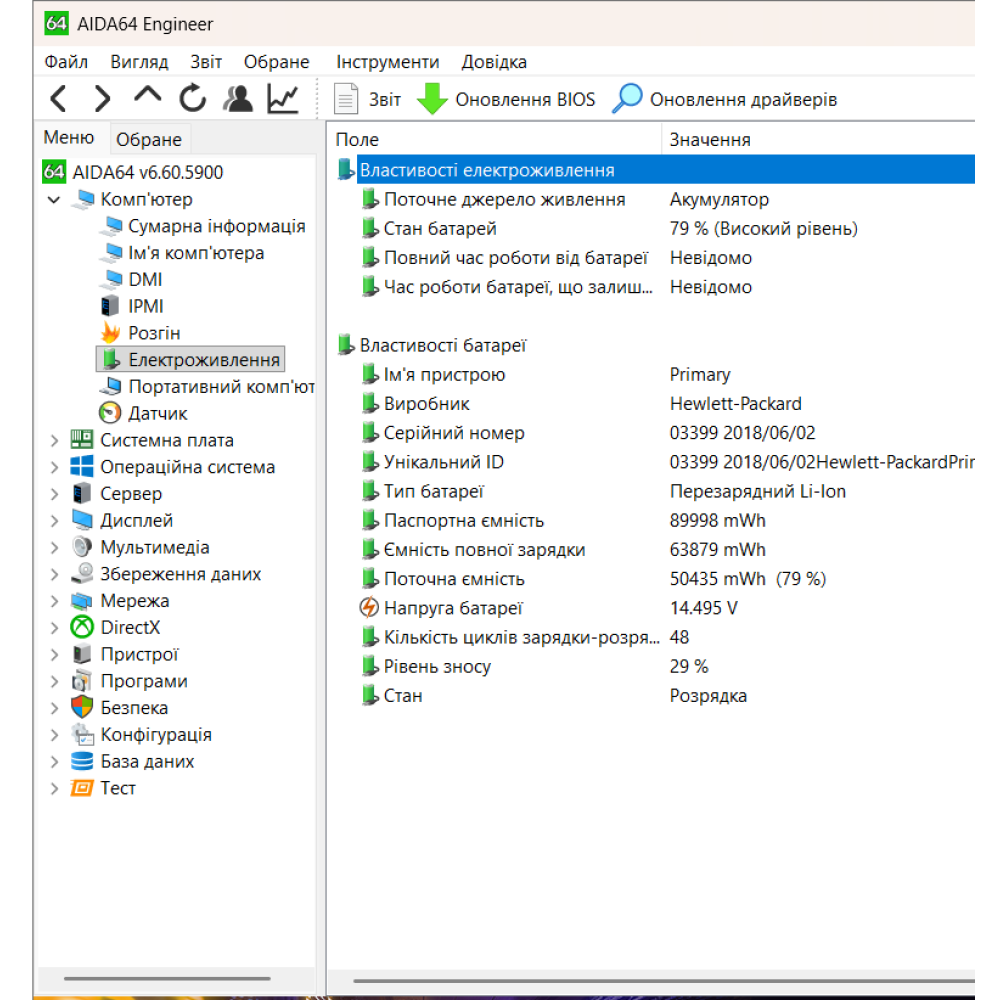
Task: Expand the Дисплей tree node
Action: coord(54,521)
